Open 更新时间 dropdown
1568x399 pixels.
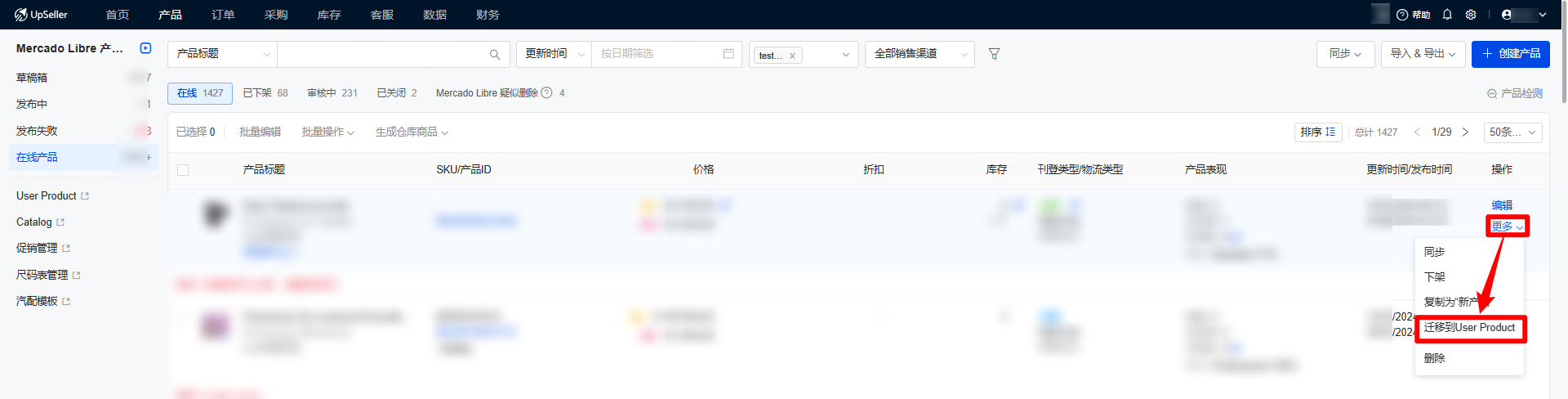554,54
